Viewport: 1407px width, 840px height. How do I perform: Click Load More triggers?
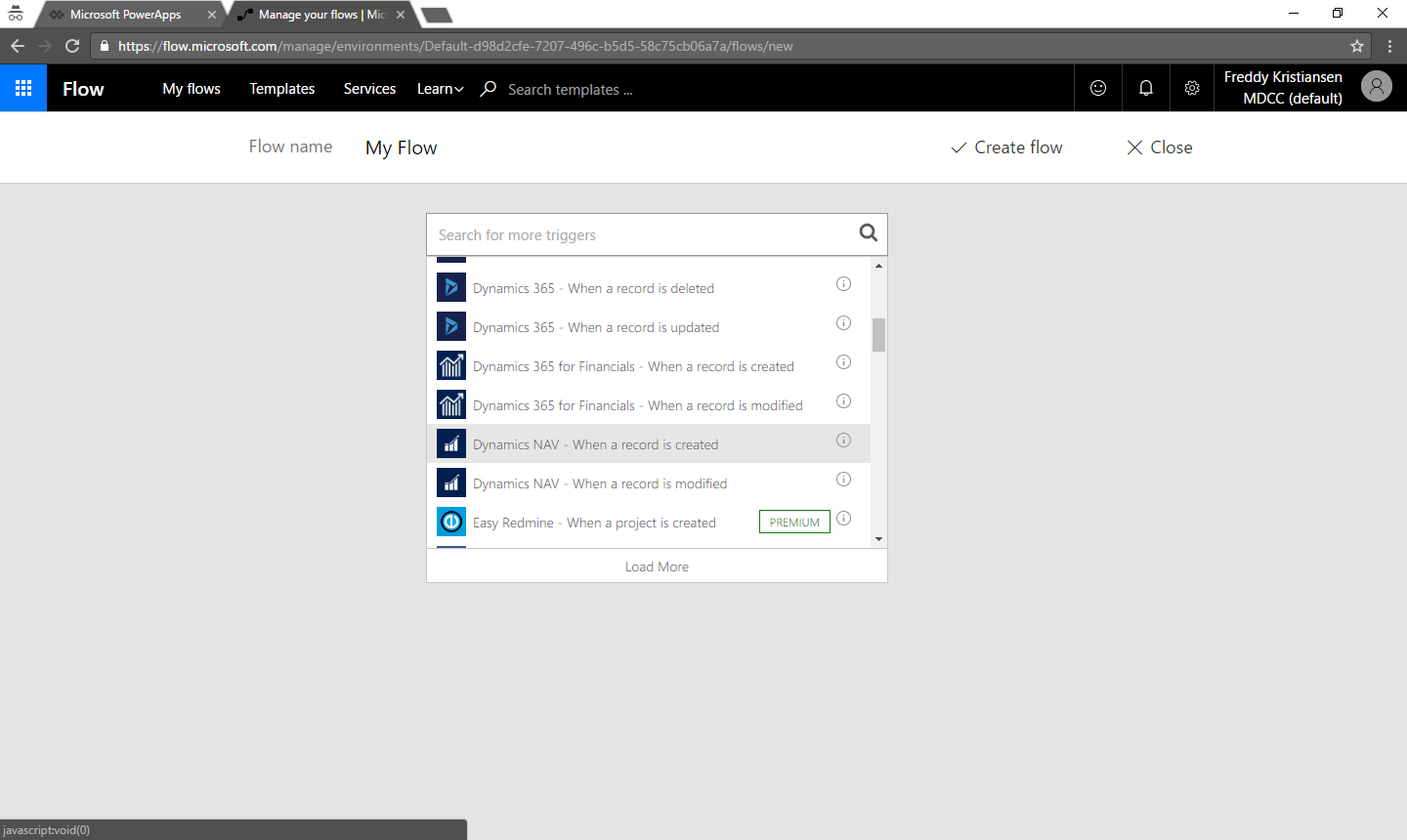pos(657,567)
